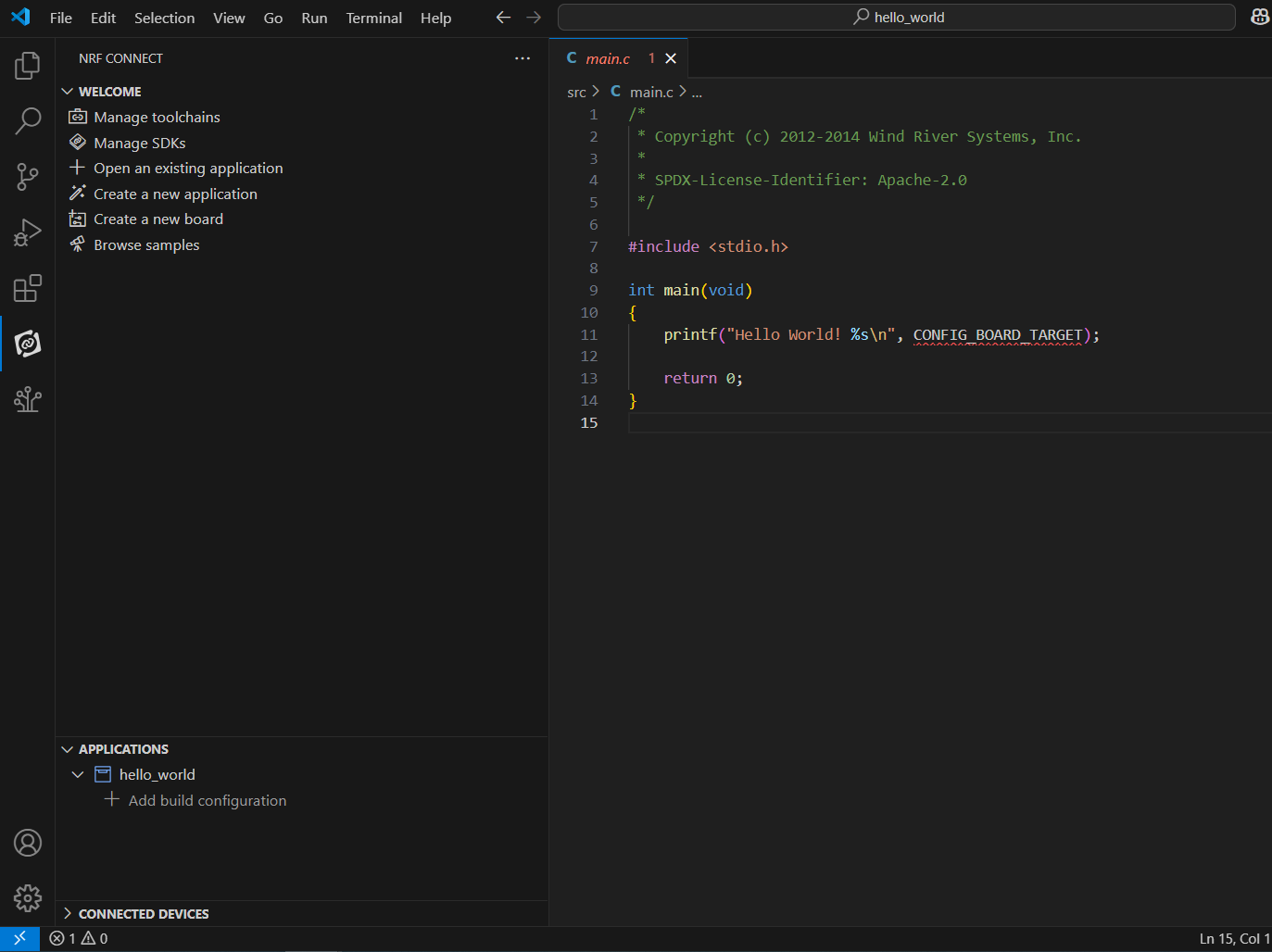Click the int main(void) declaration
The width and height of the screenshot is (1272, 952).
690,290
